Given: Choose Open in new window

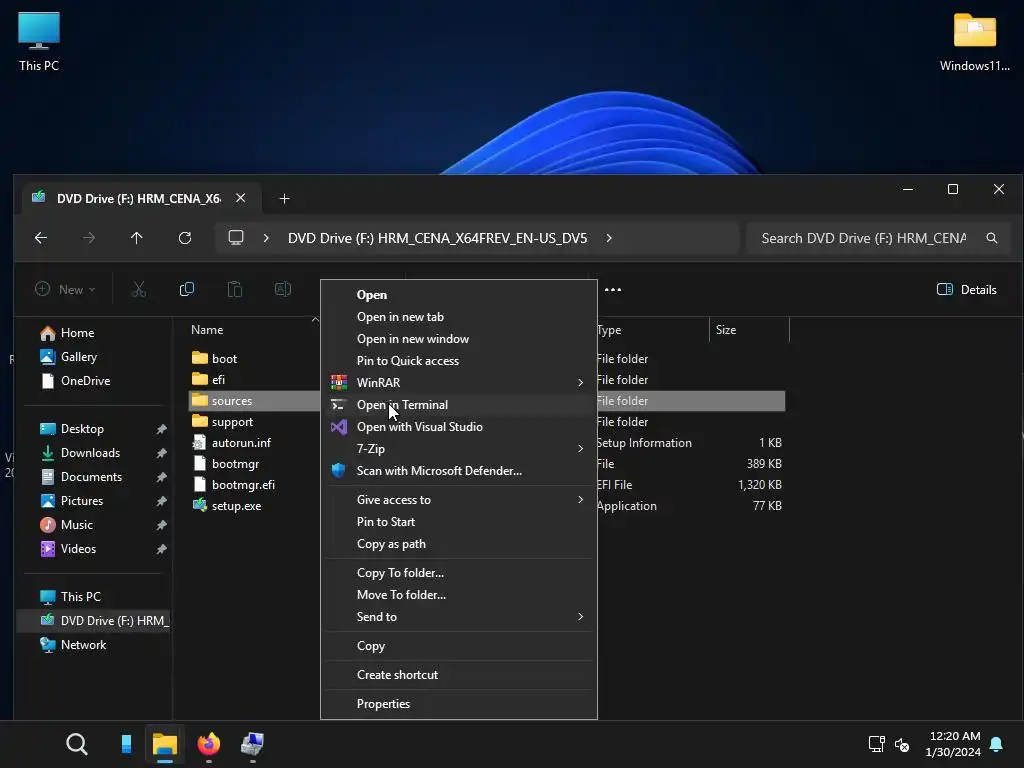Looking at the screenshot, I should [459, 339].
